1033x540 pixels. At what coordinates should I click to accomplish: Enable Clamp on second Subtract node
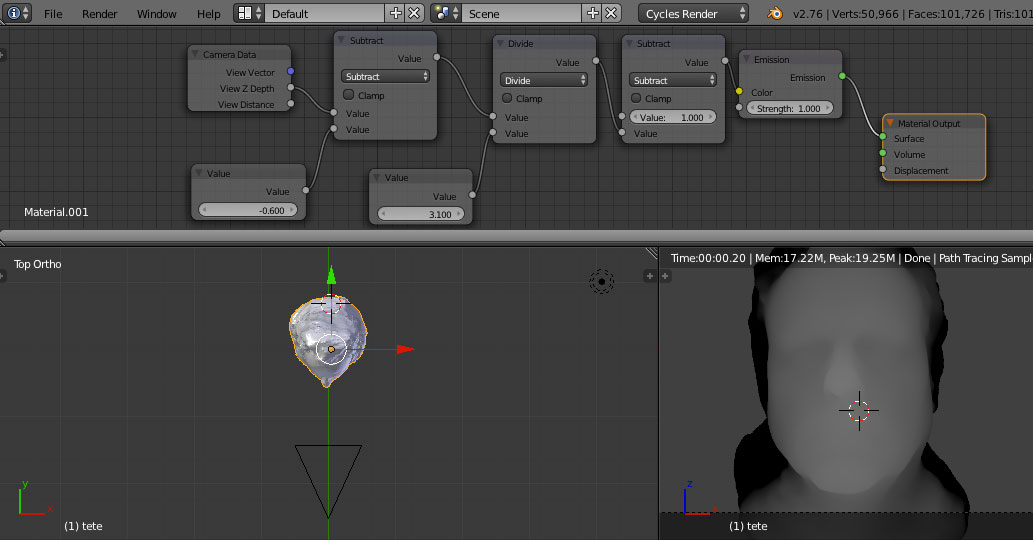(x=636, y=98)
